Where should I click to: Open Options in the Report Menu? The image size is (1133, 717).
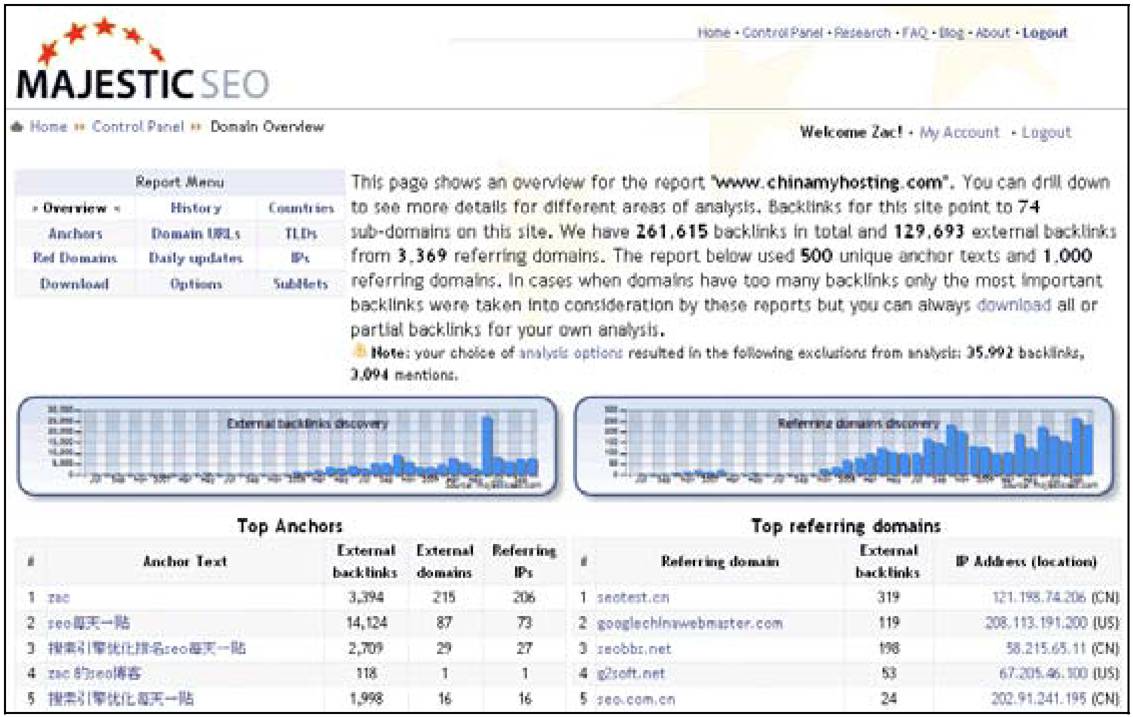pos(195,284)
